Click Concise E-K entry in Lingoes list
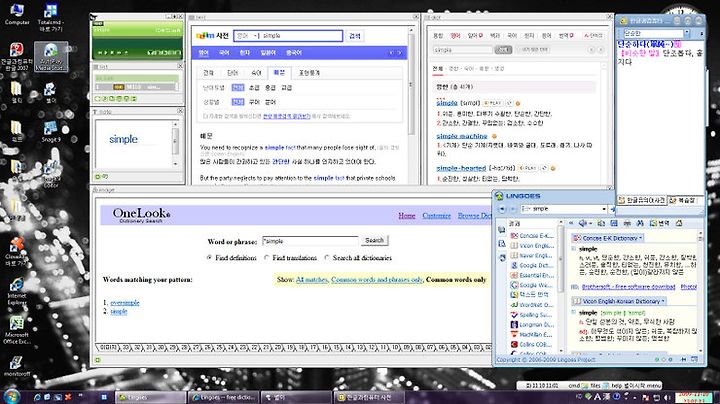 (532, 236)
